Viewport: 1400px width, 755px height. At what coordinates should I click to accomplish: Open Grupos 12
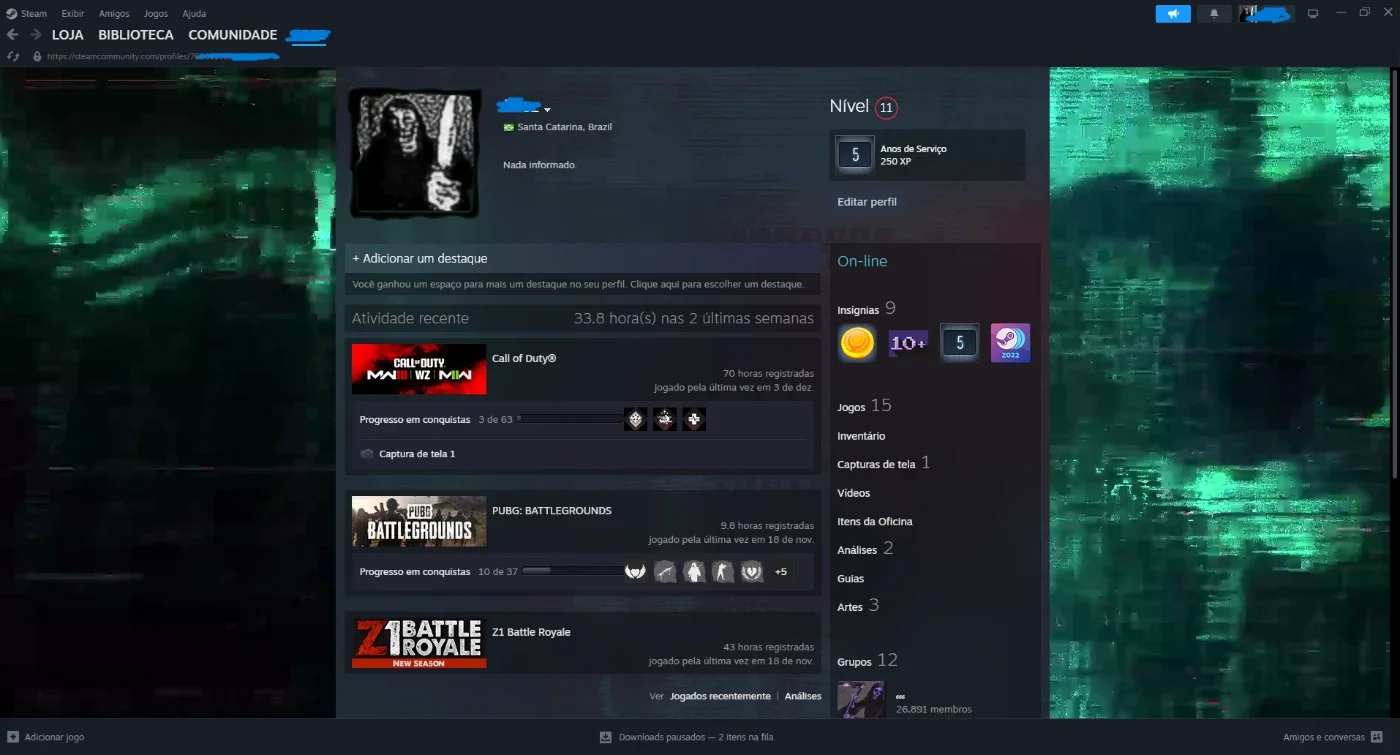[x=867, y=661]
